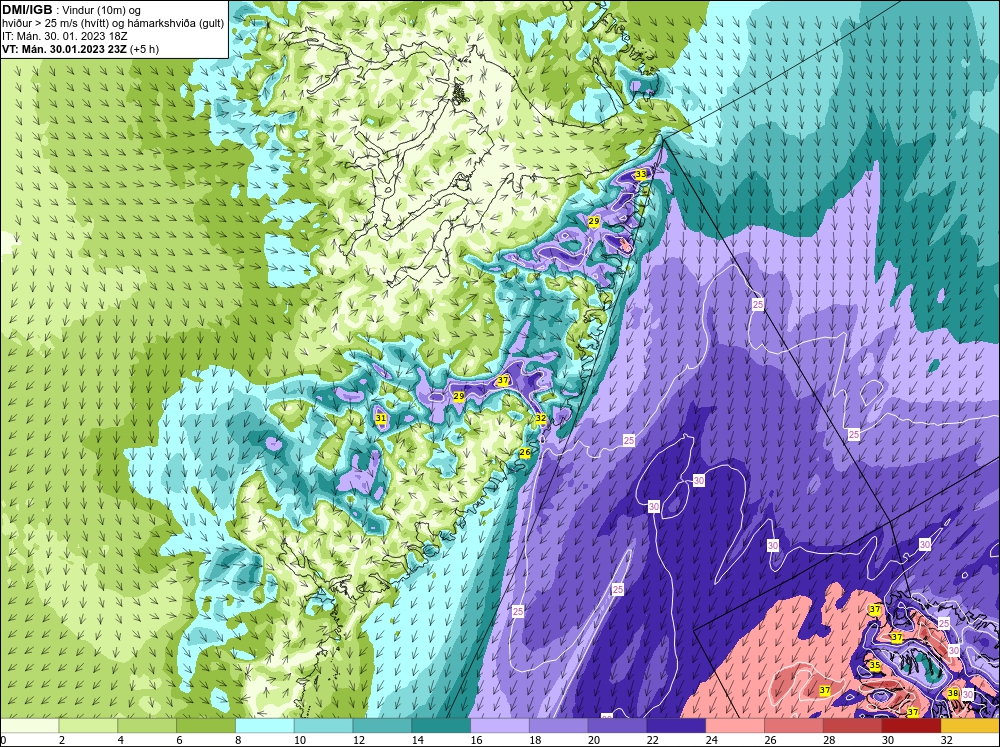Click the 6–8 m/s olive green legend swatch
This screenshot has width=1000, height=747.
[206, 726]
